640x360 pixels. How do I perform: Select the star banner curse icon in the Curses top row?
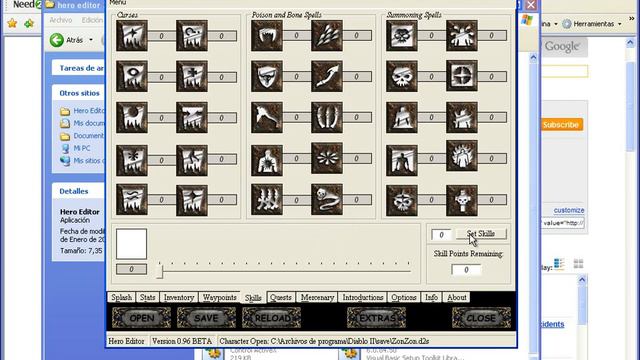click(x=132, y=36)
